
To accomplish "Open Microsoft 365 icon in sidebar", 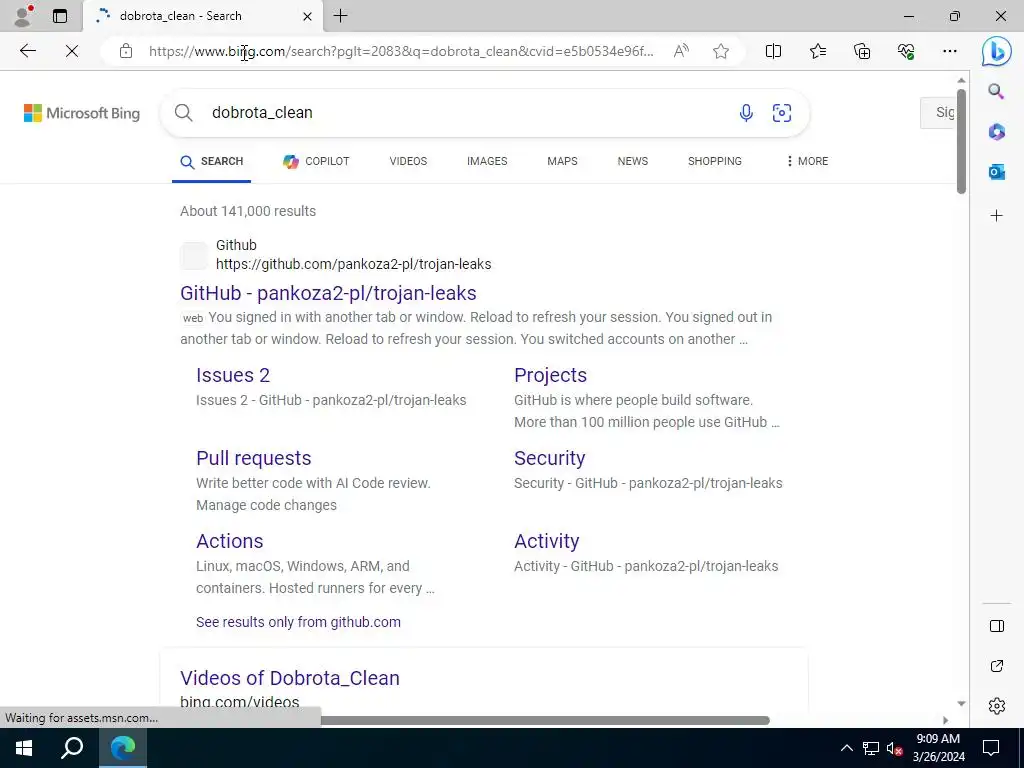I will (x=996, y=131).
